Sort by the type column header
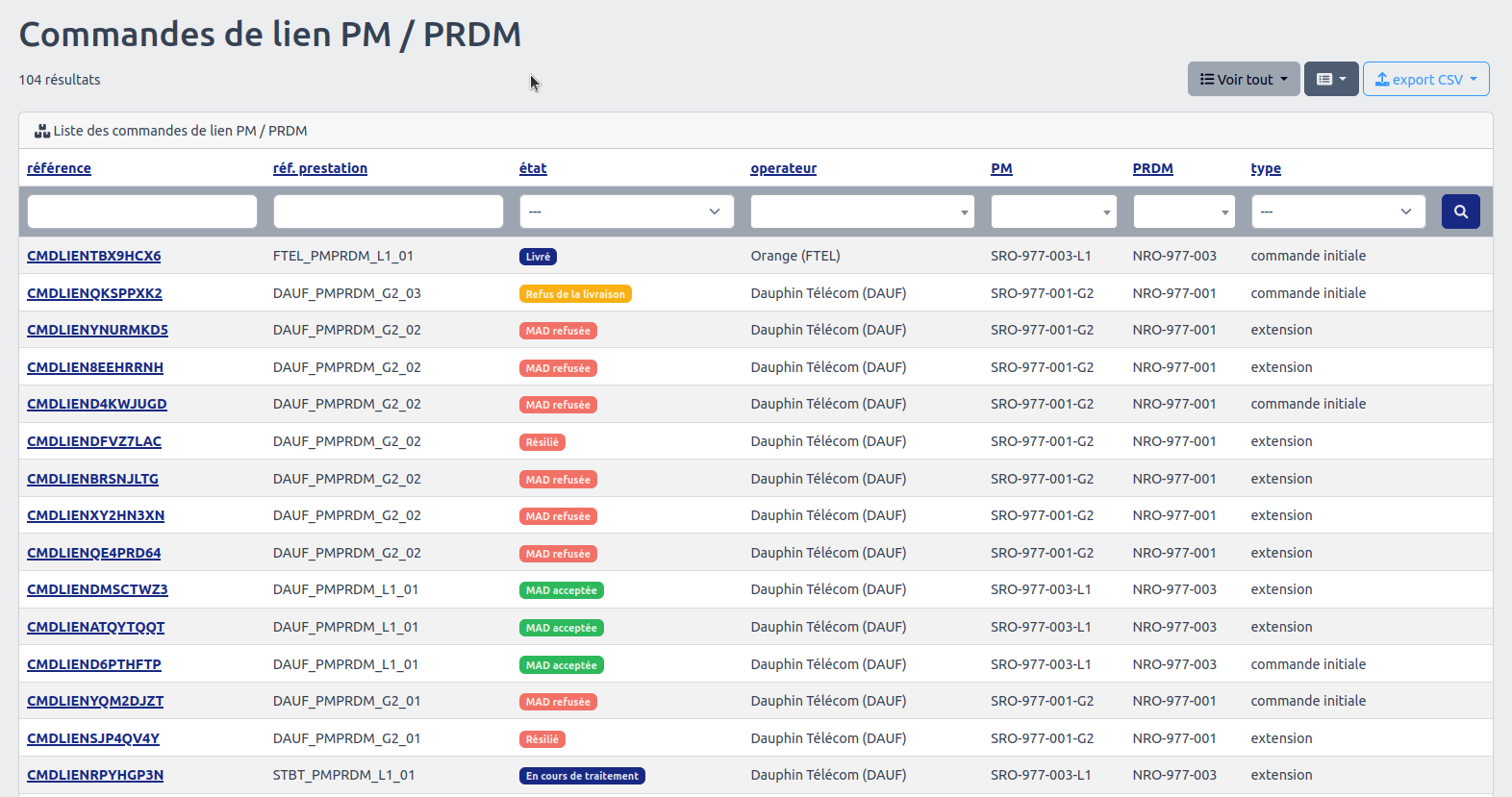 point(1265,168)
